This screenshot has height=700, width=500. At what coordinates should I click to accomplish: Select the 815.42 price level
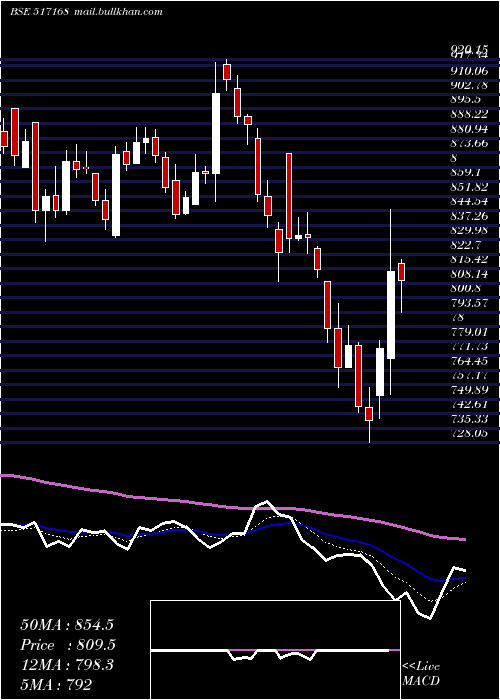(469, 259)
